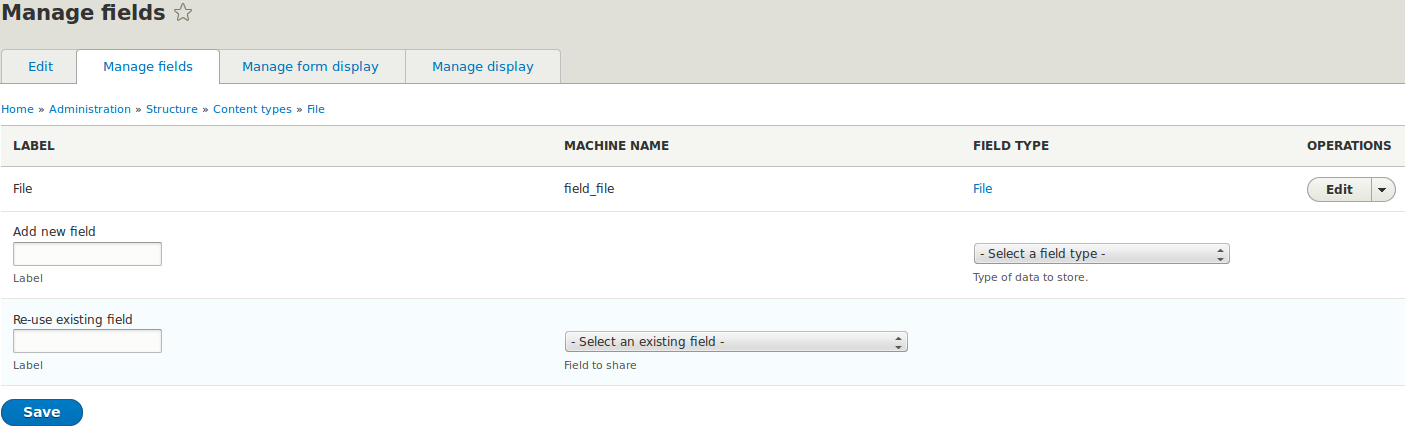The height and width of the screenshot is (429, 1405).
Task: Focus the Add new field label input
Action: (x=87, y=254)
